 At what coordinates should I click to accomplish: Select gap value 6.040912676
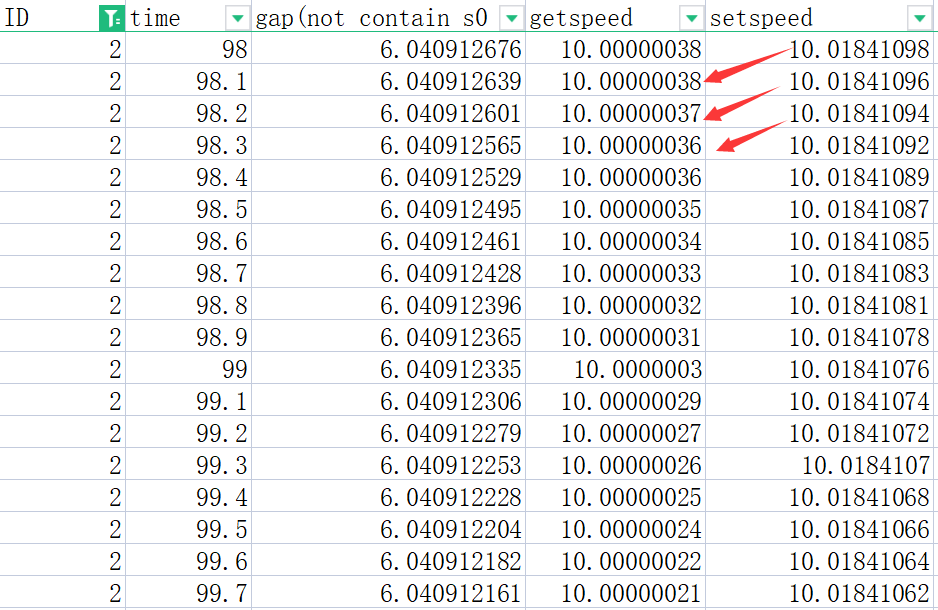(x=388, y=48)
